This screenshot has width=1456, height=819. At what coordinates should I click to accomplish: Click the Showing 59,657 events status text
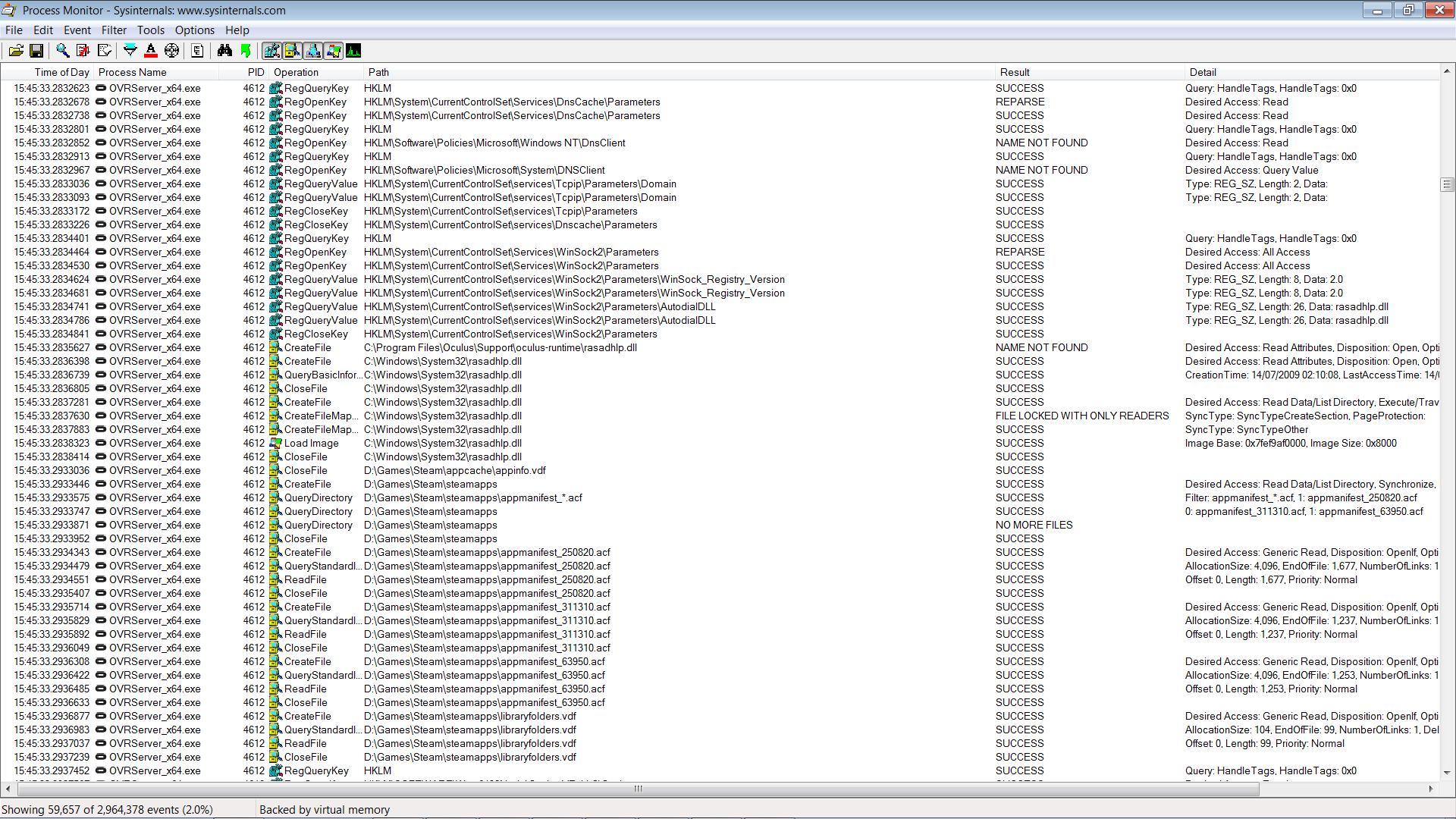click(x=107, y=810)
